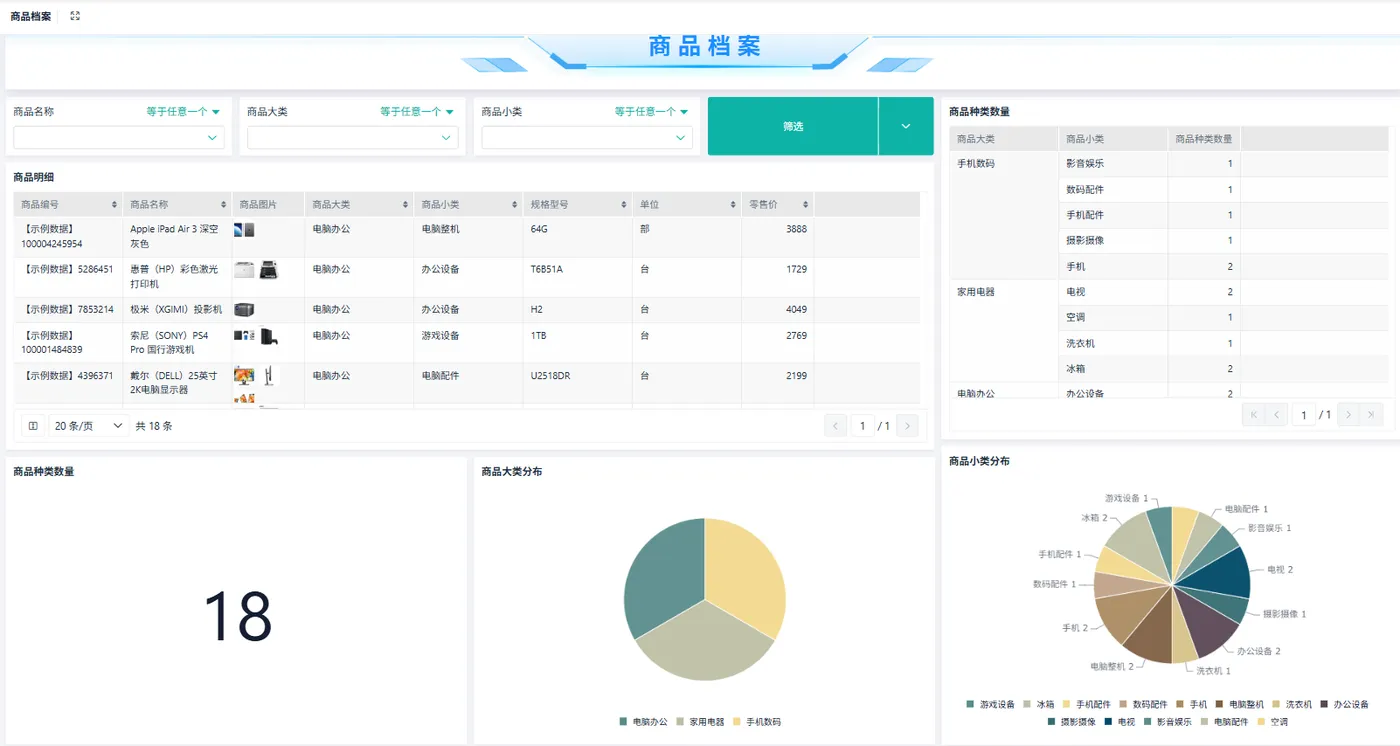Click the column settings icon in table footer
This screenshot has height=746, width=1400.
pyautogui.click(x=33, y=426)
